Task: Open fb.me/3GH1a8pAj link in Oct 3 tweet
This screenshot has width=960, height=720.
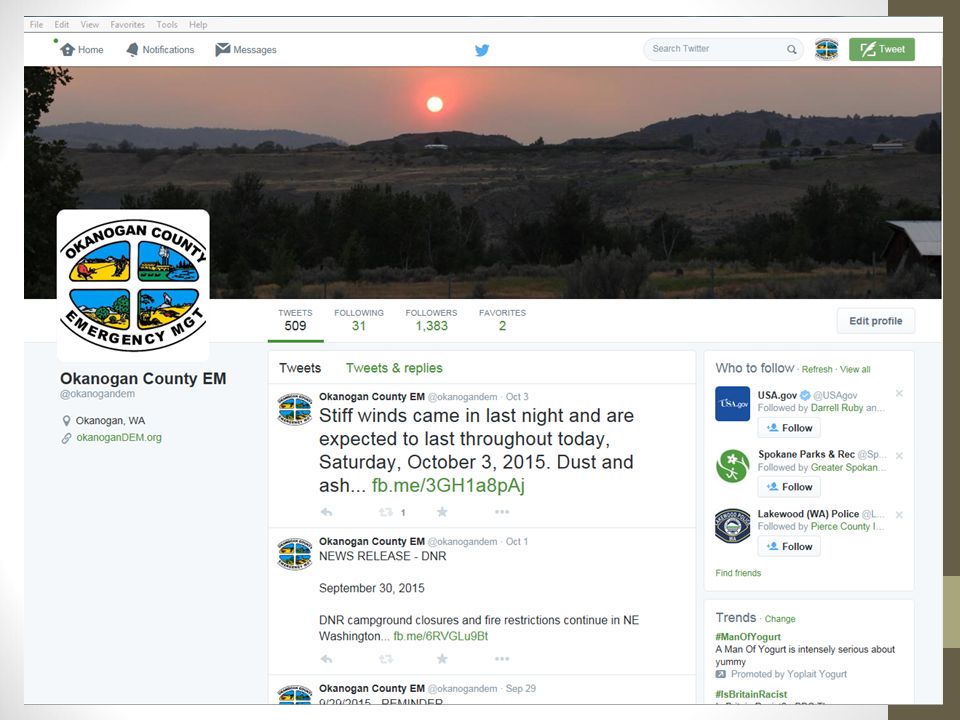Action: coord(448,485)
